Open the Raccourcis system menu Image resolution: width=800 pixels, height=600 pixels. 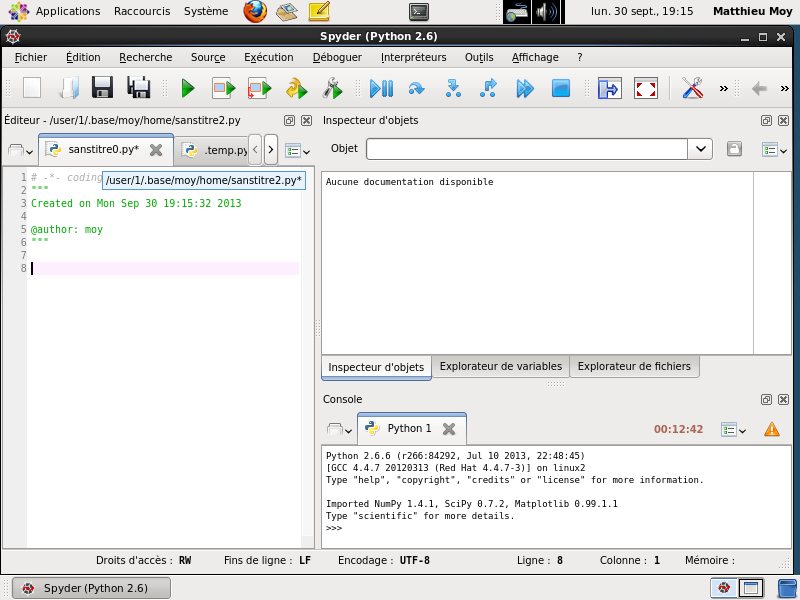click(142, 11)
